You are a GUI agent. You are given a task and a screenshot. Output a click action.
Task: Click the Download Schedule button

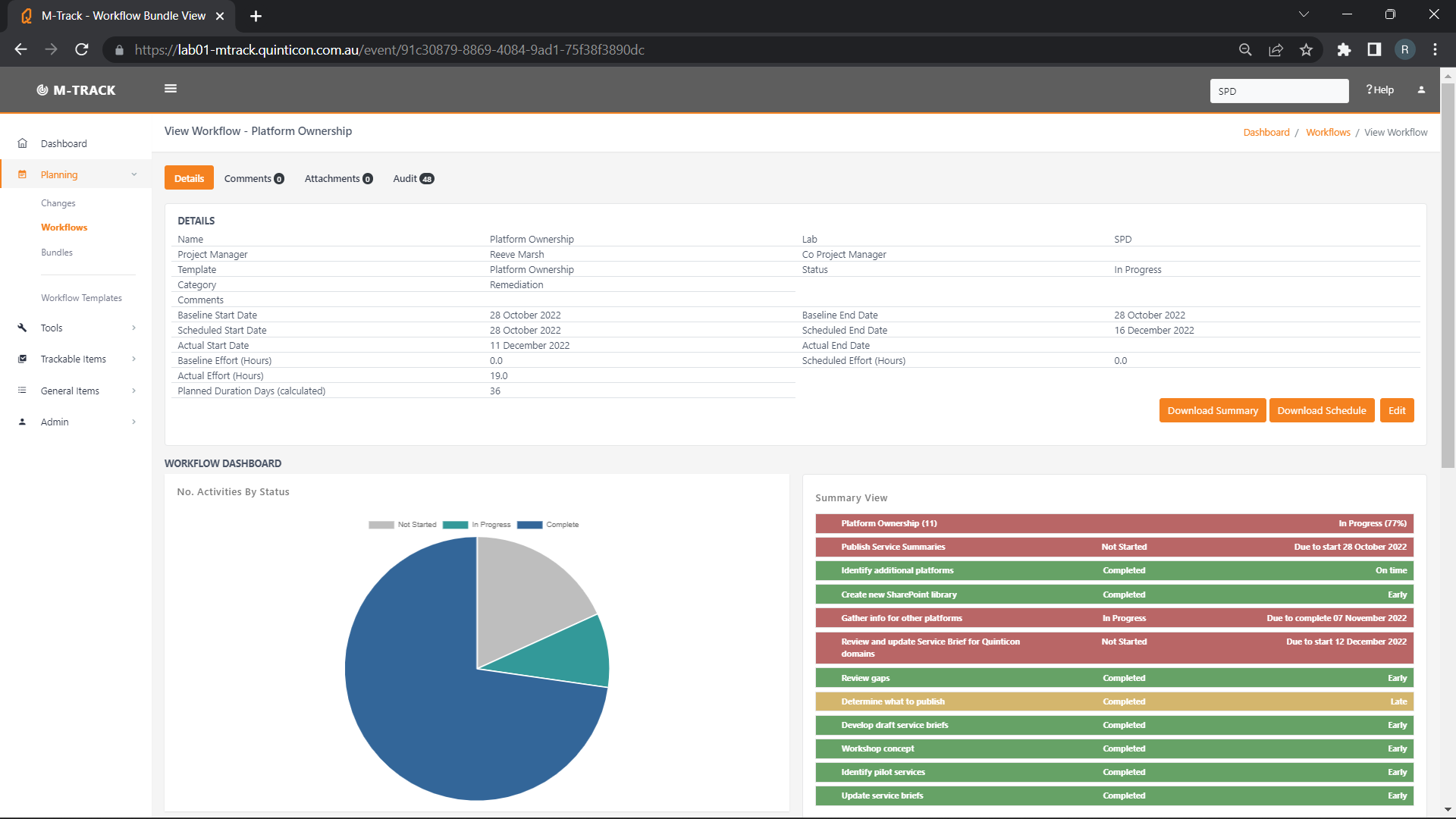tap(1321, 410)
